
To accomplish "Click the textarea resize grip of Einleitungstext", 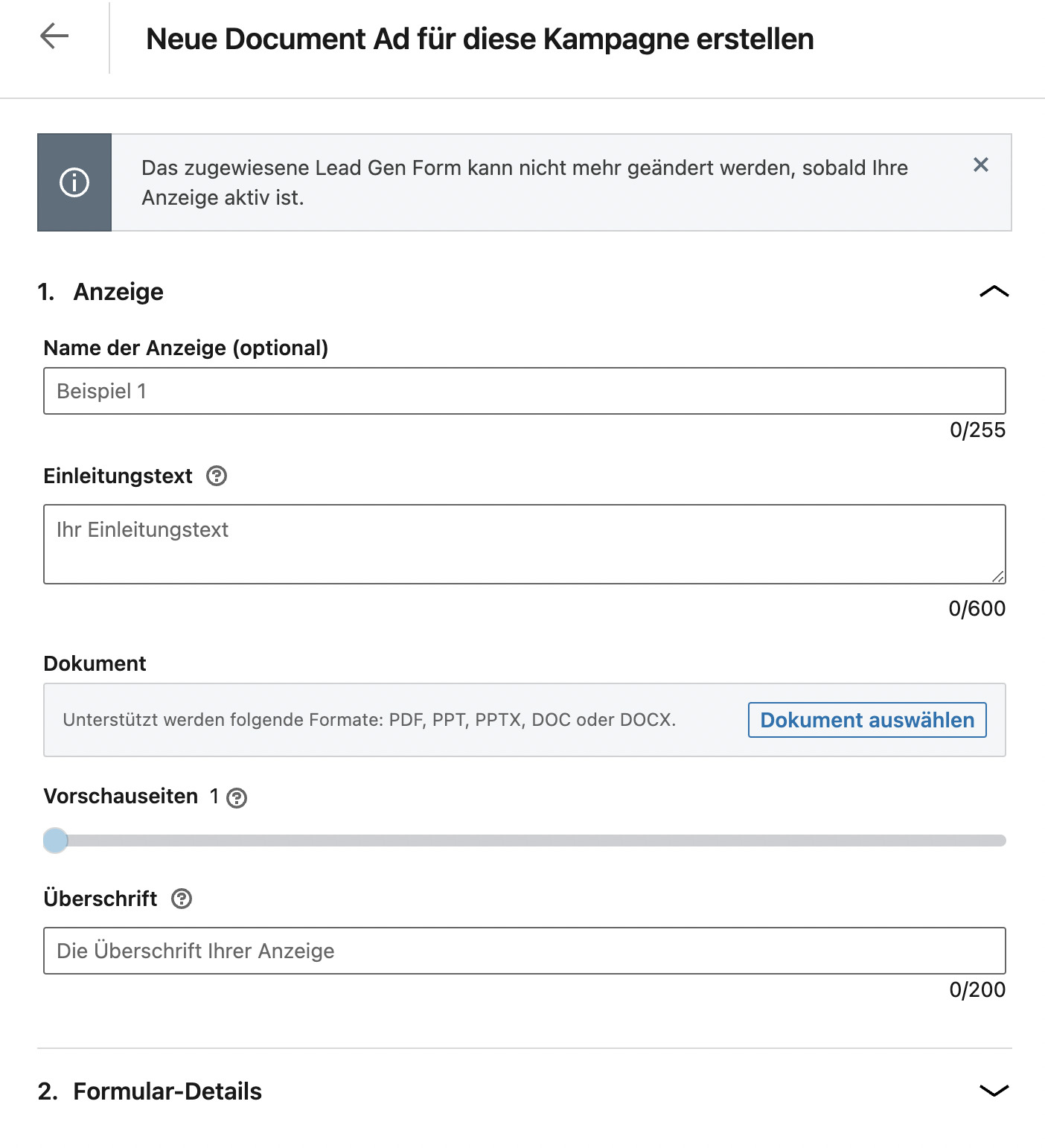I will pyautogui.click(x=998, y=576).
